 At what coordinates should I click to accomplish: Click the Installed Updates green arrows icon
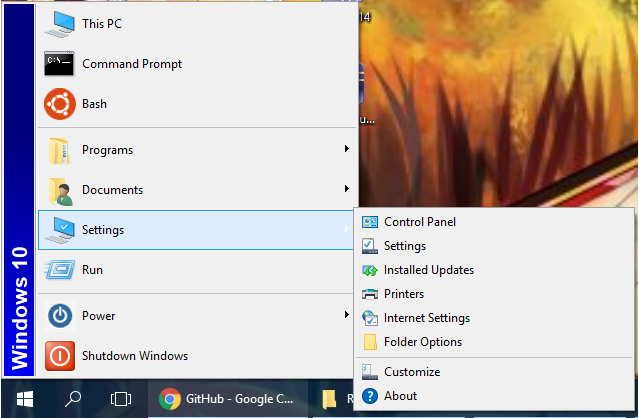pos(370,270)
